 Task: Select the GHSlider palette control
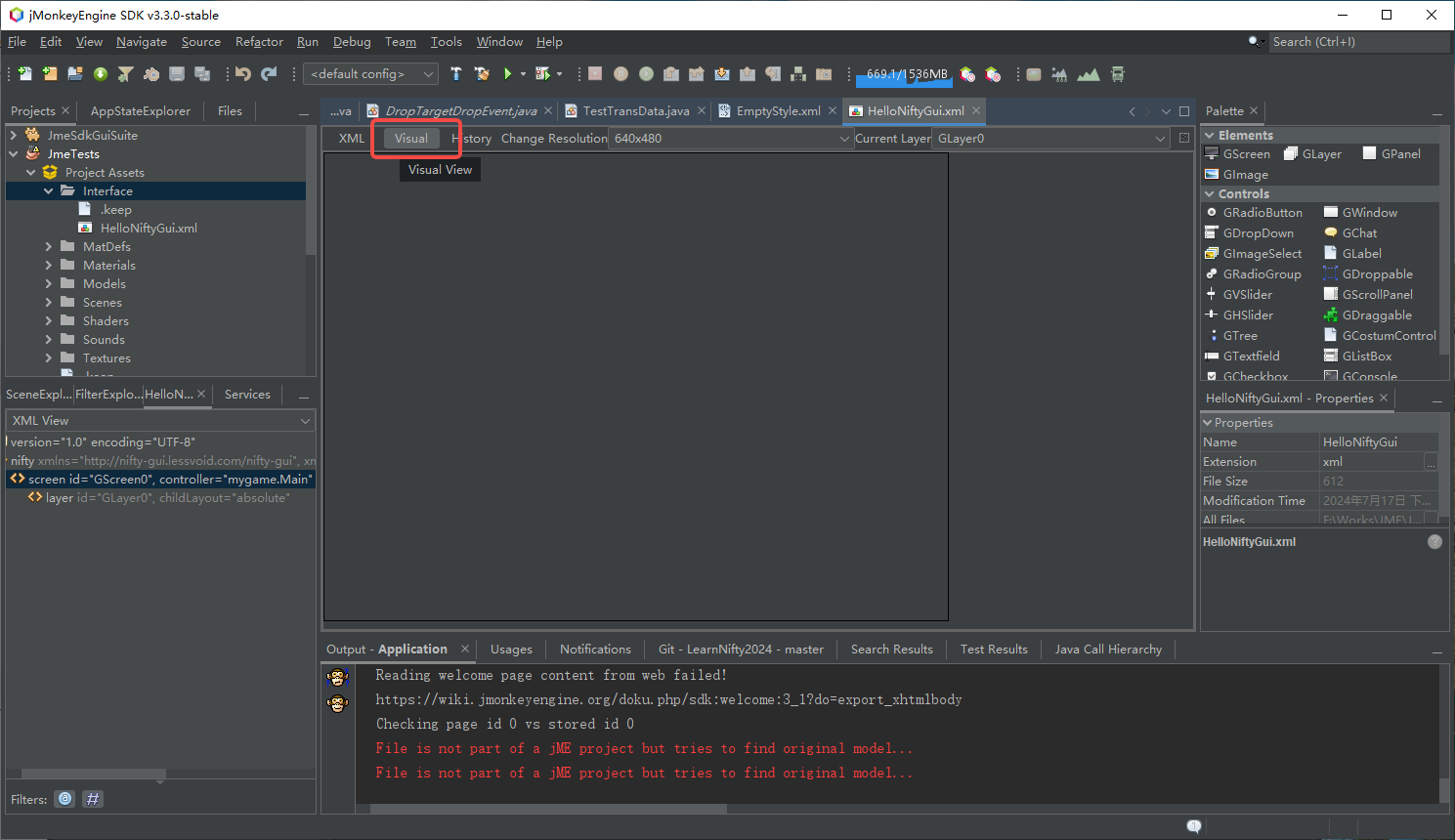pyautogui.click(x=1239, y=315)
